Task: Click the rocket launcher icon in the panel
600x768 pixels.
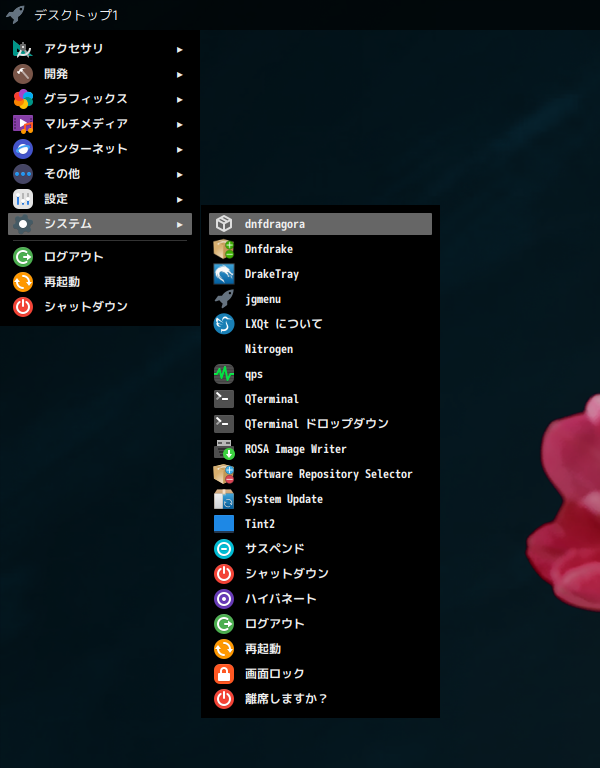Action: [15, 15]
